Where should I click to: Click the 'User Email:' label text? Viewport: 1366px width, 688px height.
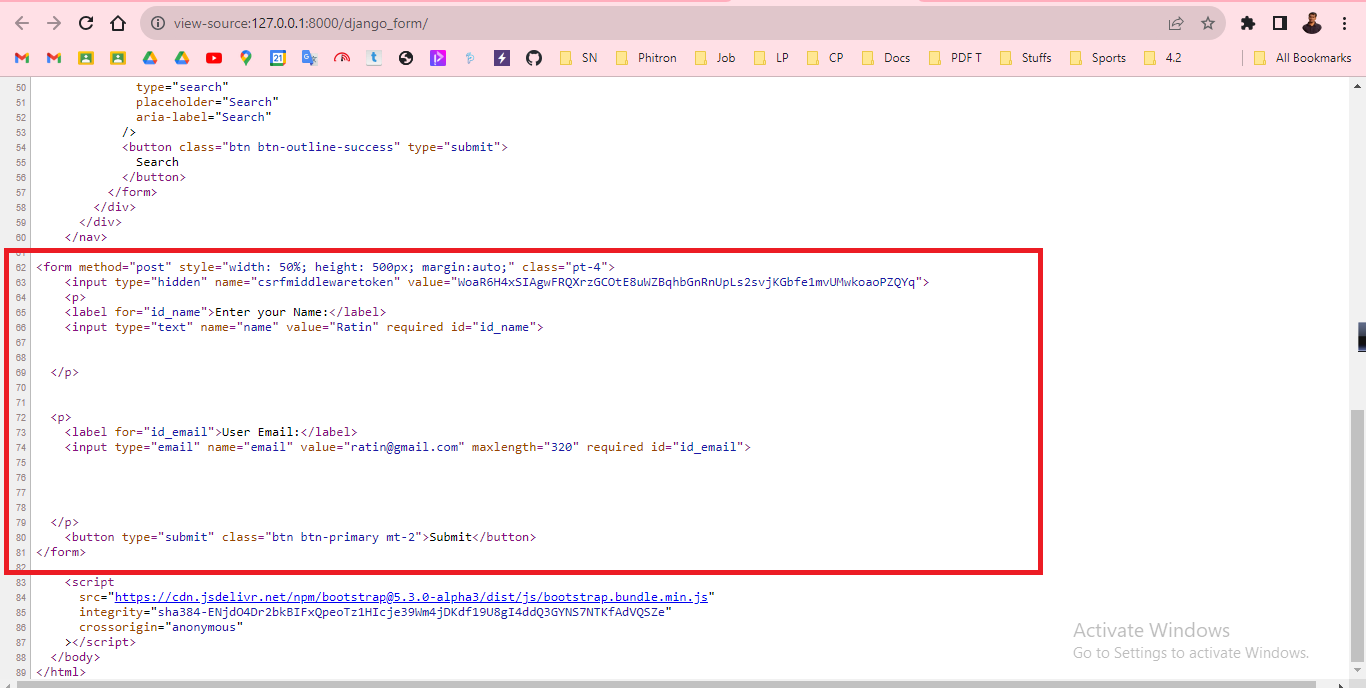coord(261,432)
